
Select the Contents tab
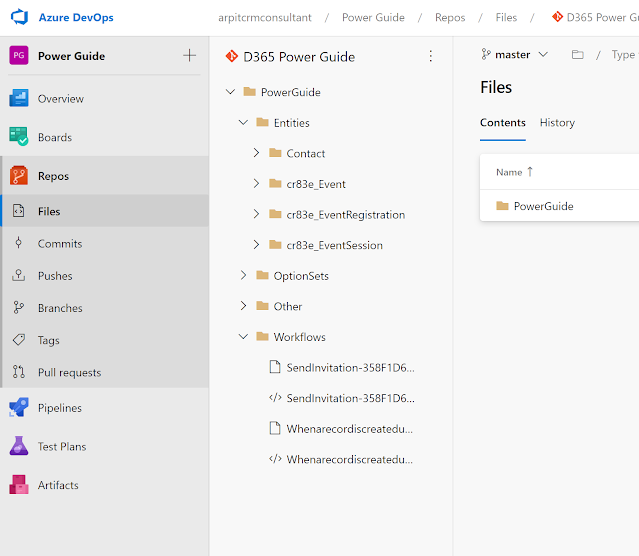(502, 123)
